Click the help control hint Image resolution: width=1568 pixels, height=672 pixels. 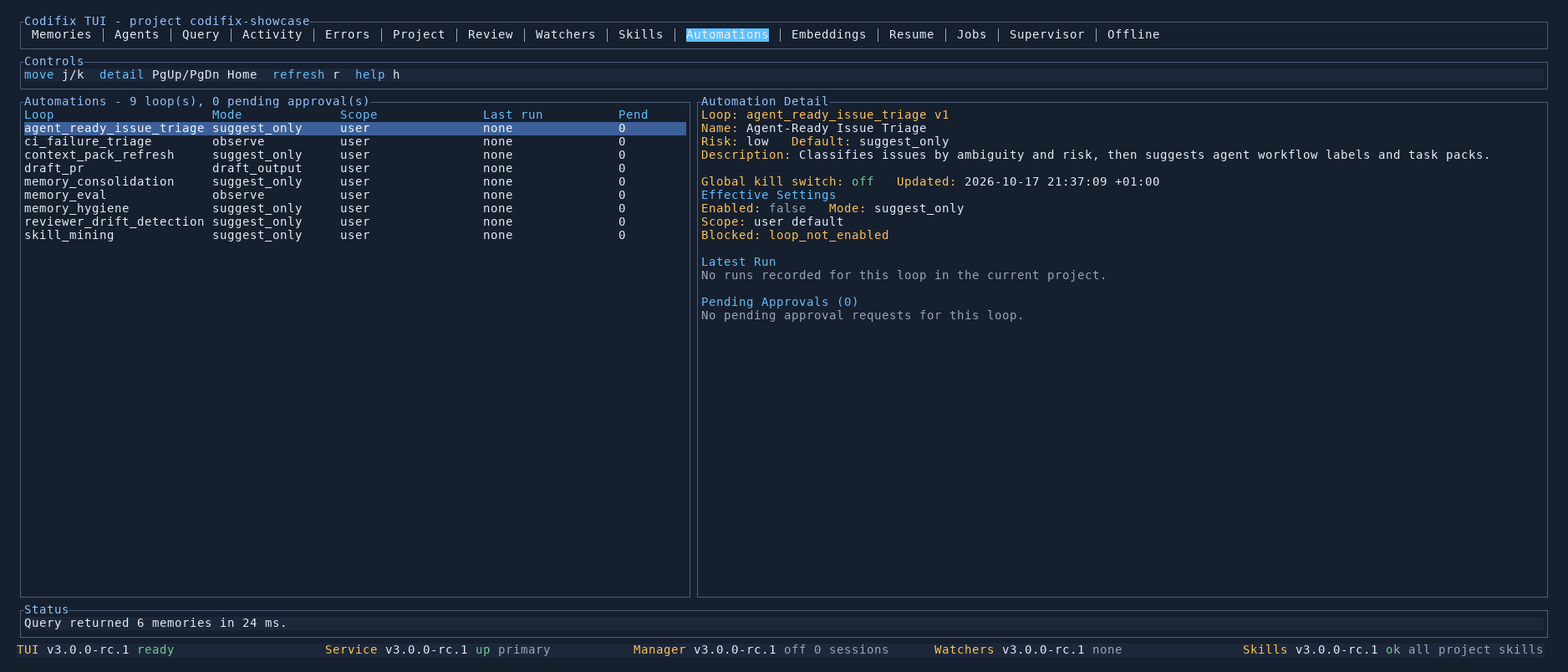click(x=377, y=74)
